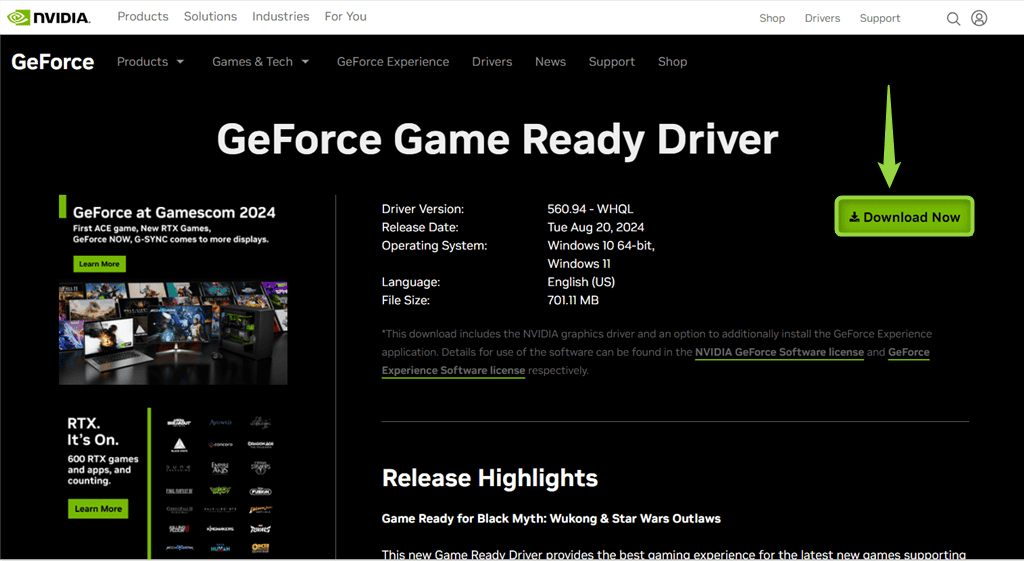Click Drivers link in top header
Screen dimensions: 1024x561
(x=822, y=18)
